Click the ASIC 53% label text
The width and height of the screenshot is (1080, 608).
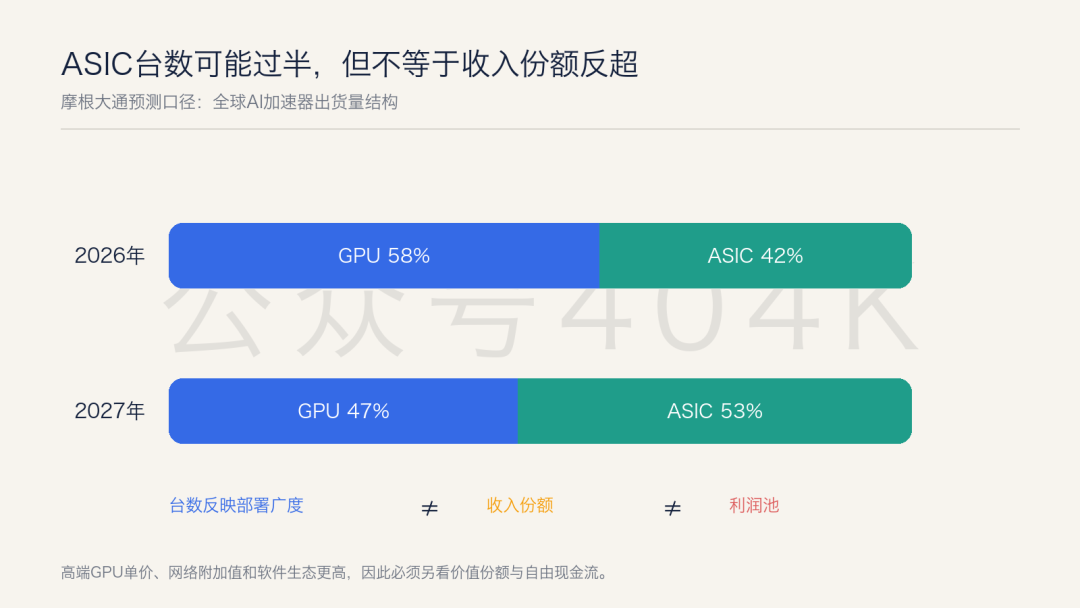(x=715, y=411)
